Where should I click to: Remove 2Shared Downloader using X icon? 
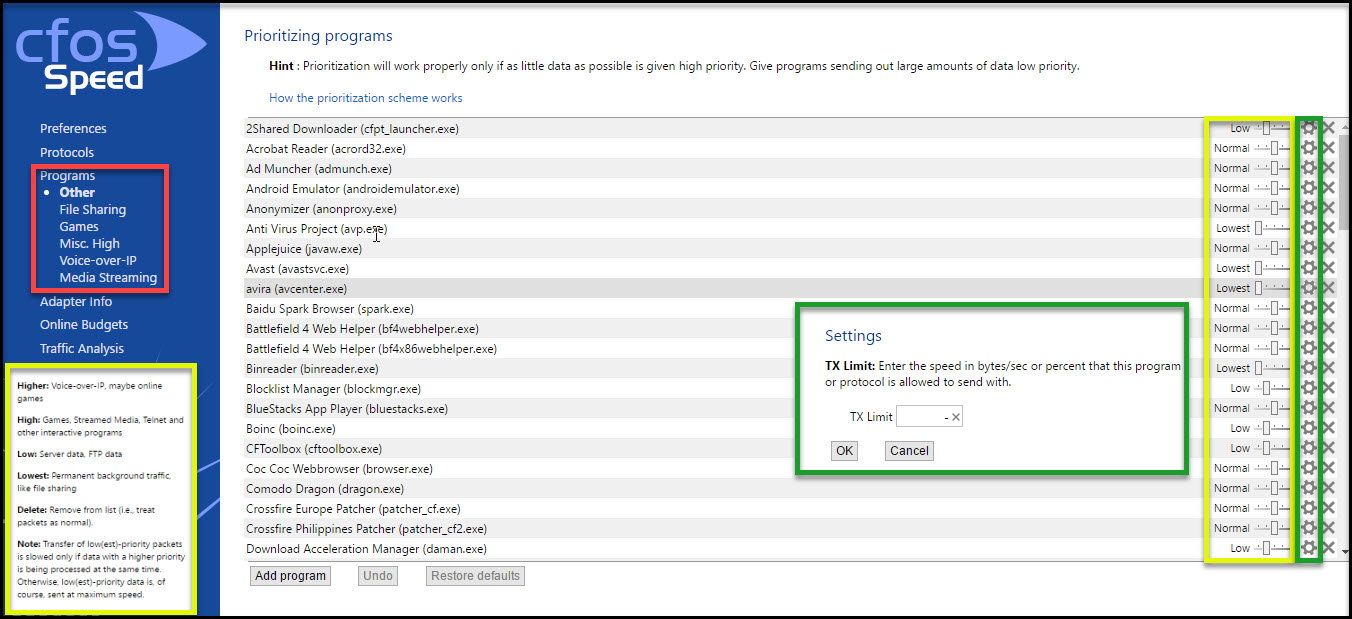[1328, 128]
